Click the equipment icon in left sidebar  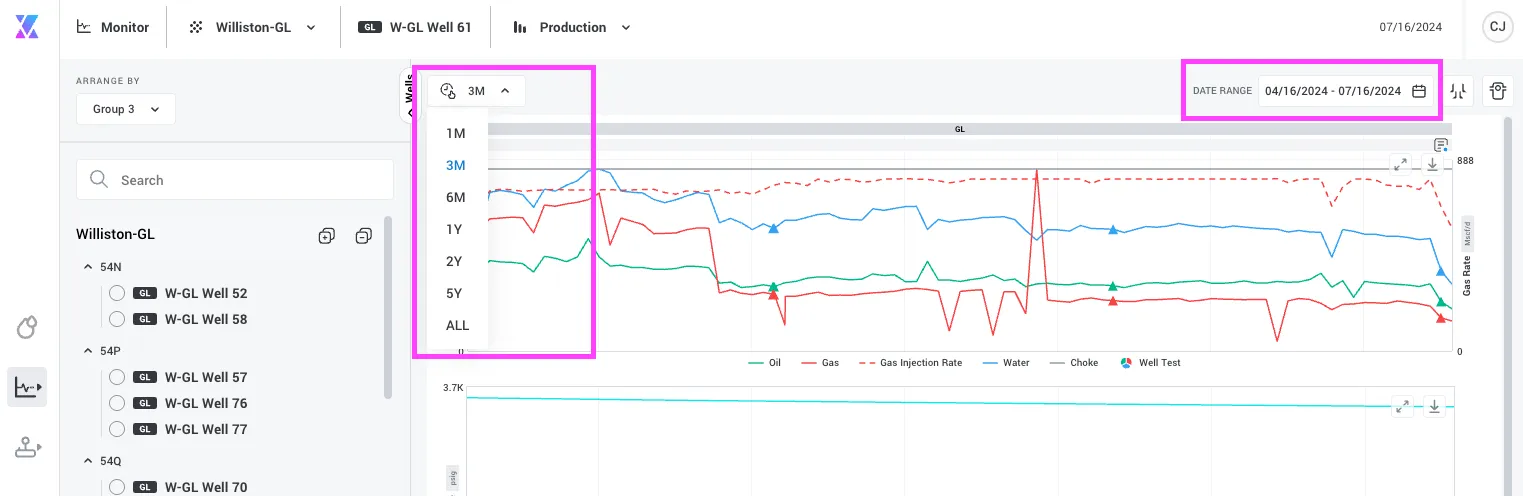click(27, 448)
